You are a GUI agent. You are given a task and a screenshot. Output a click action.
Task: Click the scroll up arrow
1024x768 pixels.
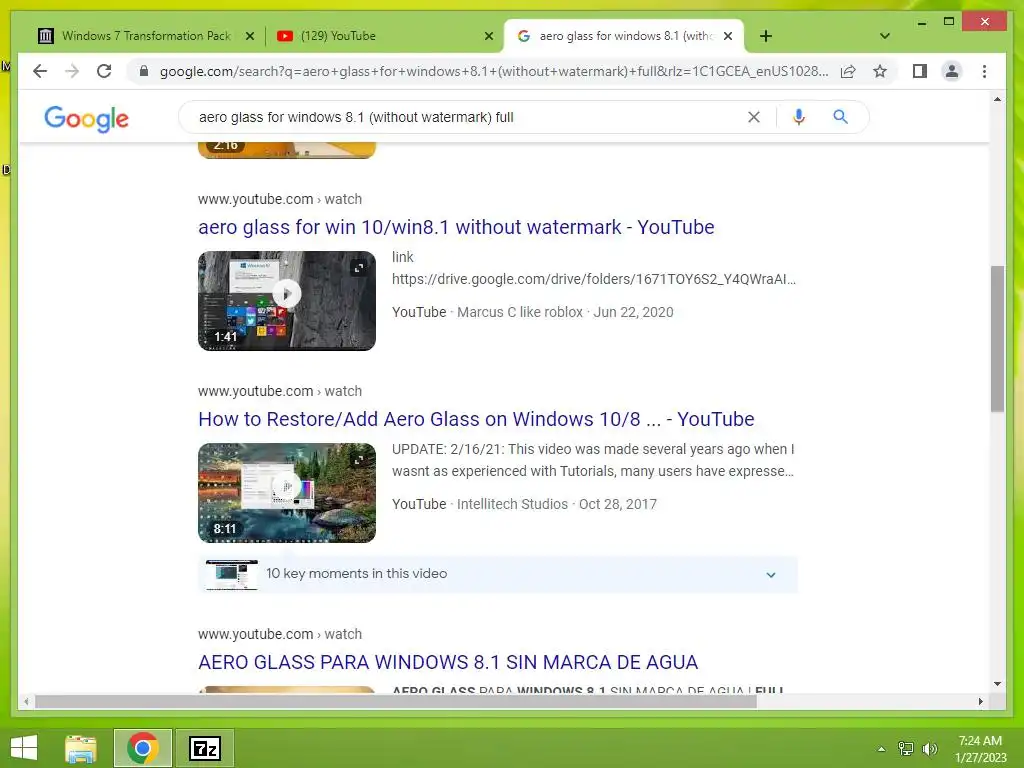[x=997, y=99]
